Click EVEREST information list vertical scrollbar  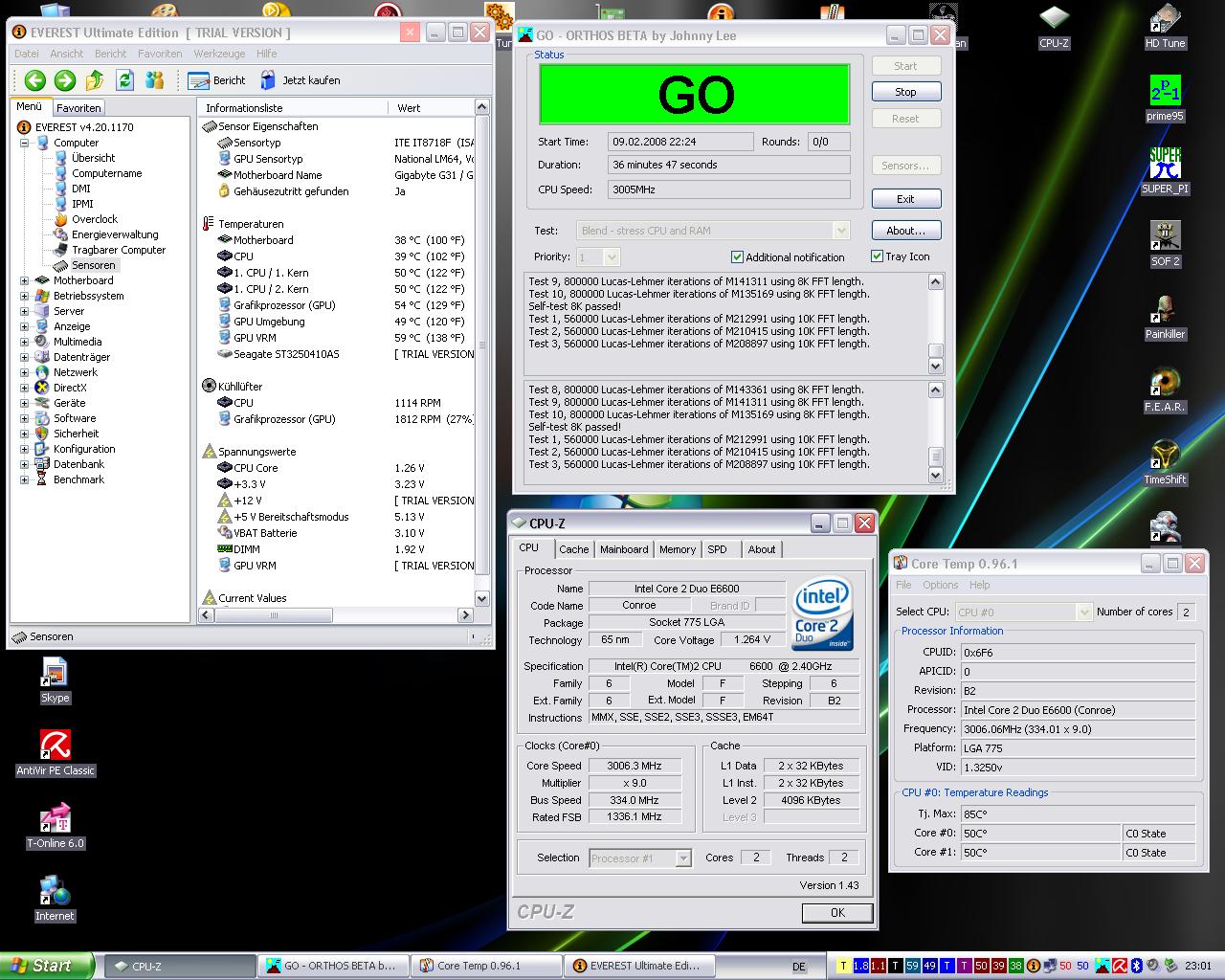pyautogui.click(x=481, y=352)
